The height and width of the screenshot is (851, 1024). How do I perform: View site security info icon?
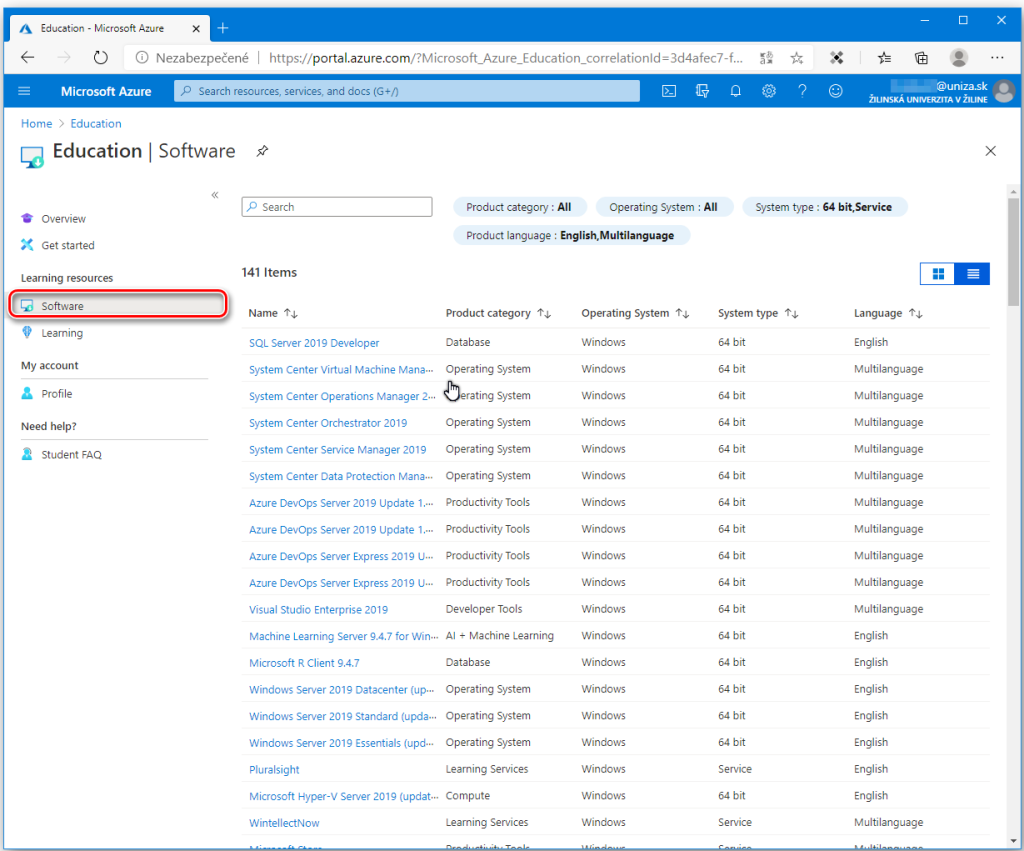pos(142,58)
